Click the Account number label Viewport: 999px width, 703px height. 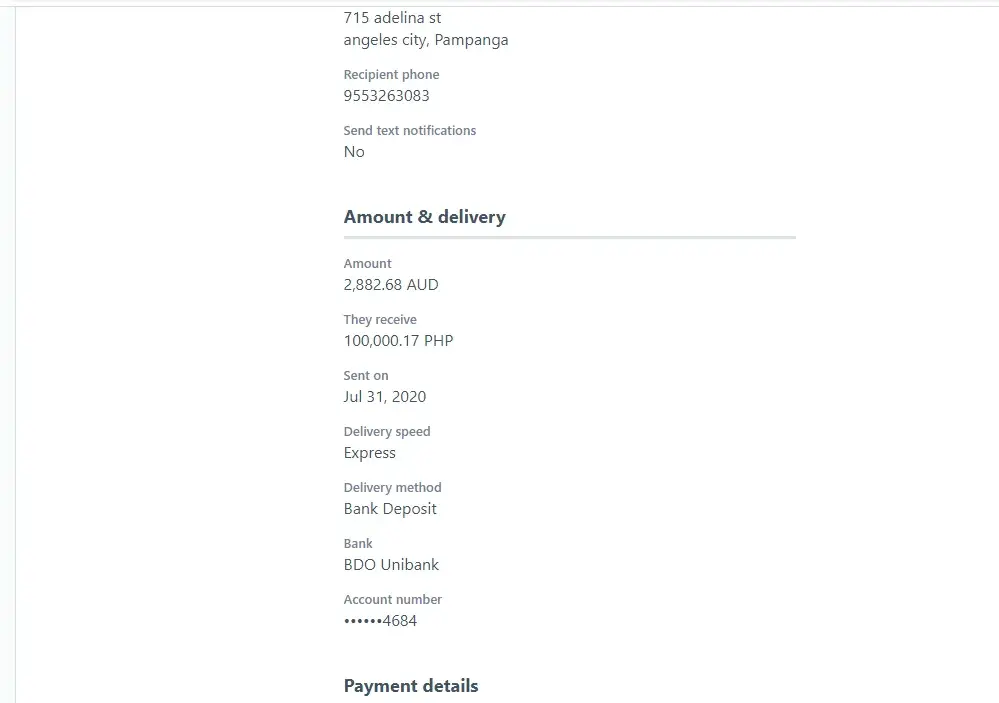[x=392, y=600]
